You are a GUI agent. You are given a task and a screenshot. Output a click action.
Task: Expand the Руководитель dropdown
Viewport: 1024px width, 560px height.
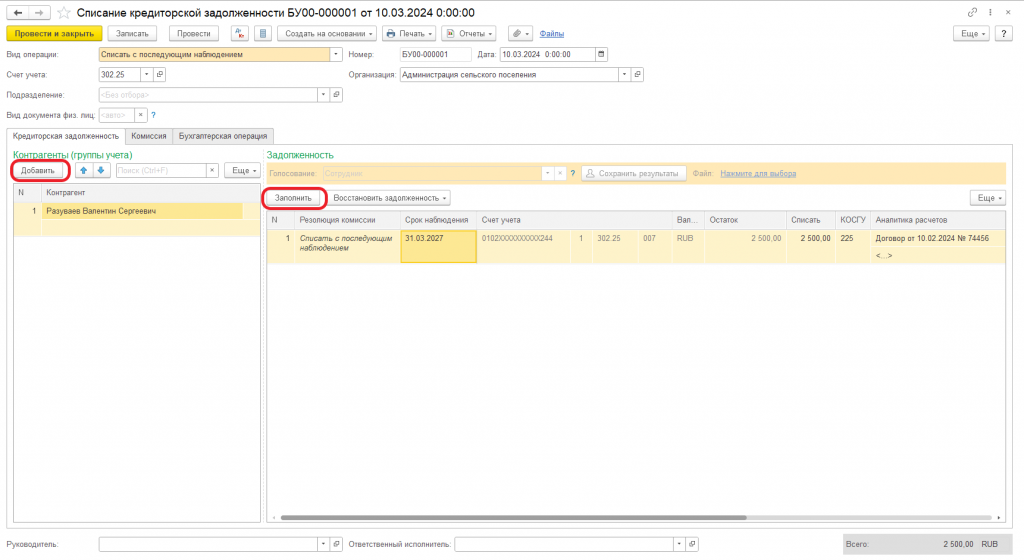click(x=323, y=544)
